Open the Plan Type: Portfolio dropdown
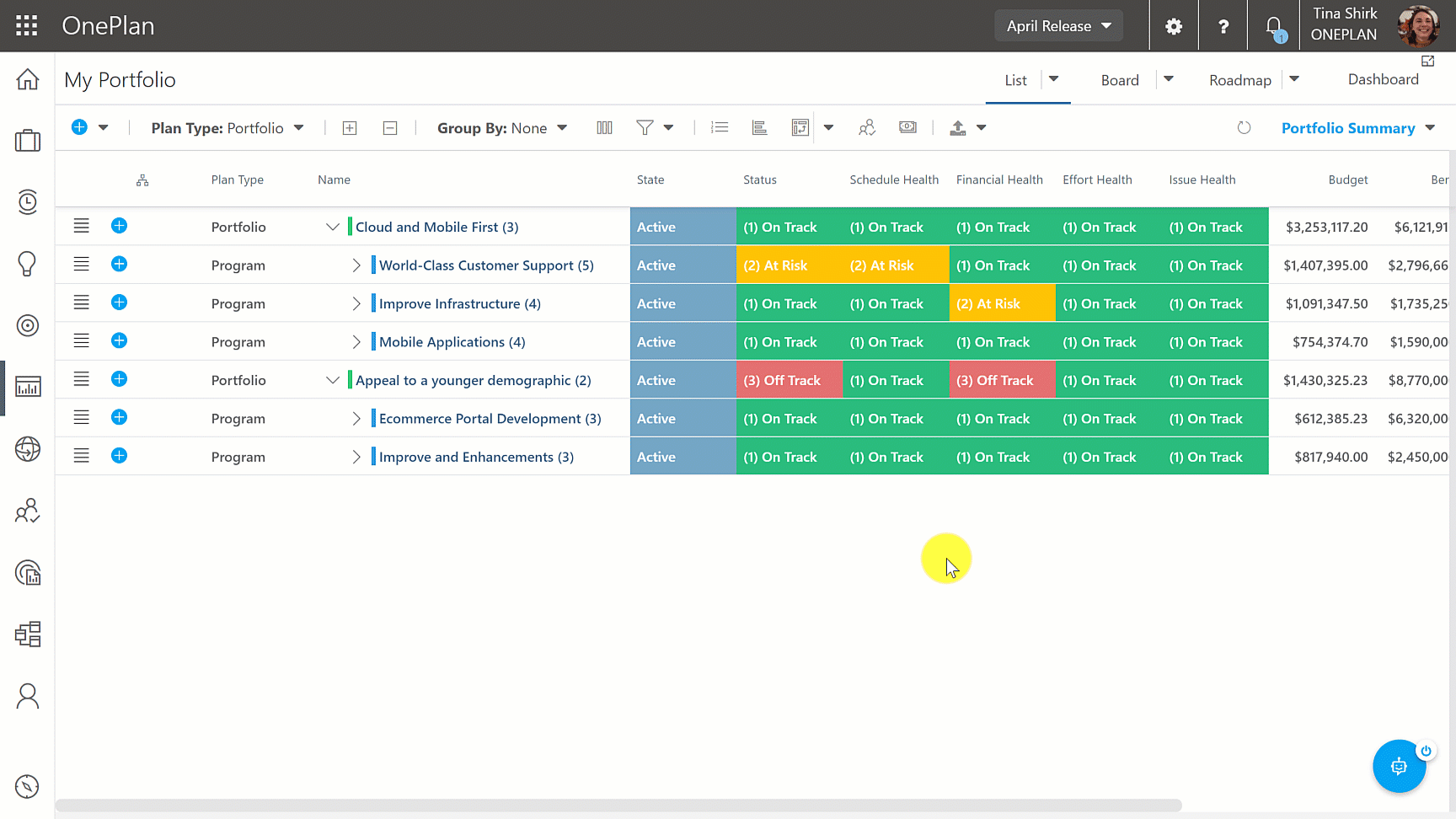This screenshot has width=1456, height=819. click(227, 128)
